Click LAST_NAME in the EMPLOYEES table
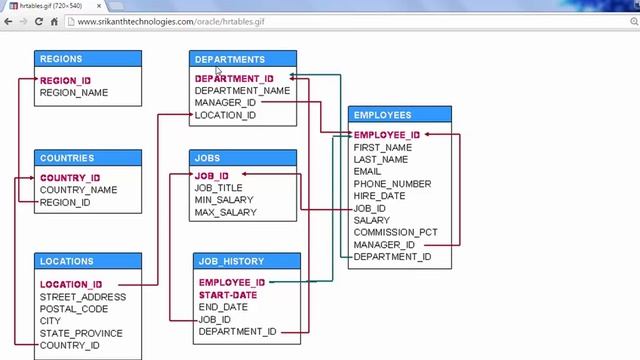Screen dimensions: 640x360 (x=381, y=160)
